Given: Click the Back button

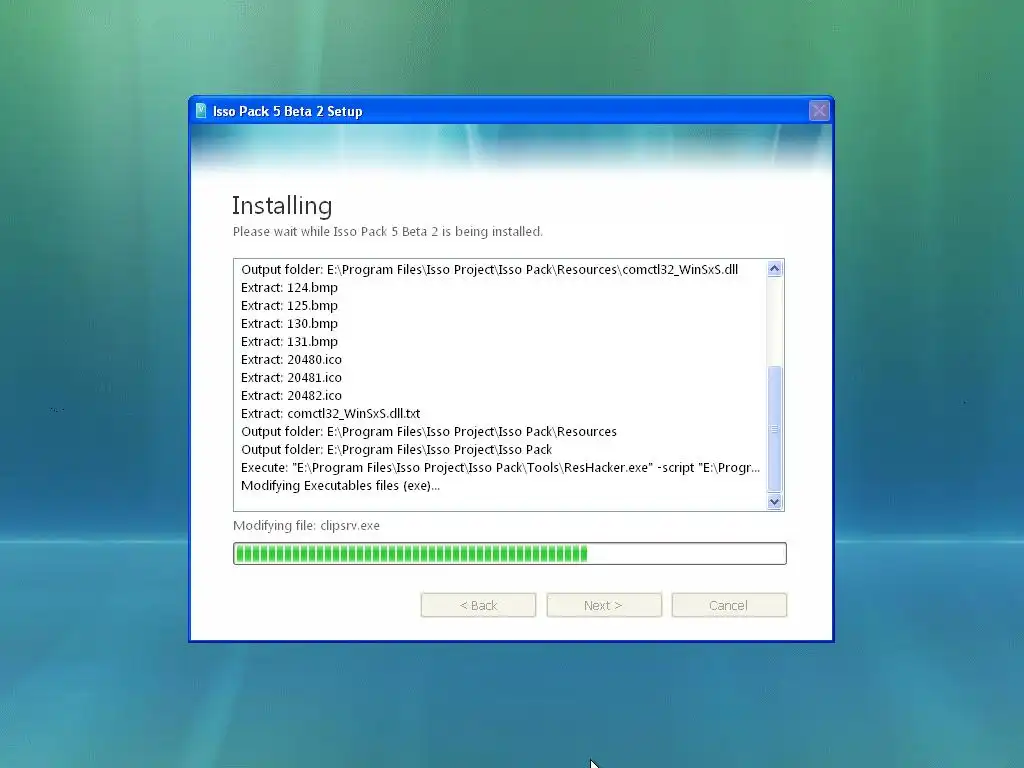Looking at the screenshot, I should point(478,605).
